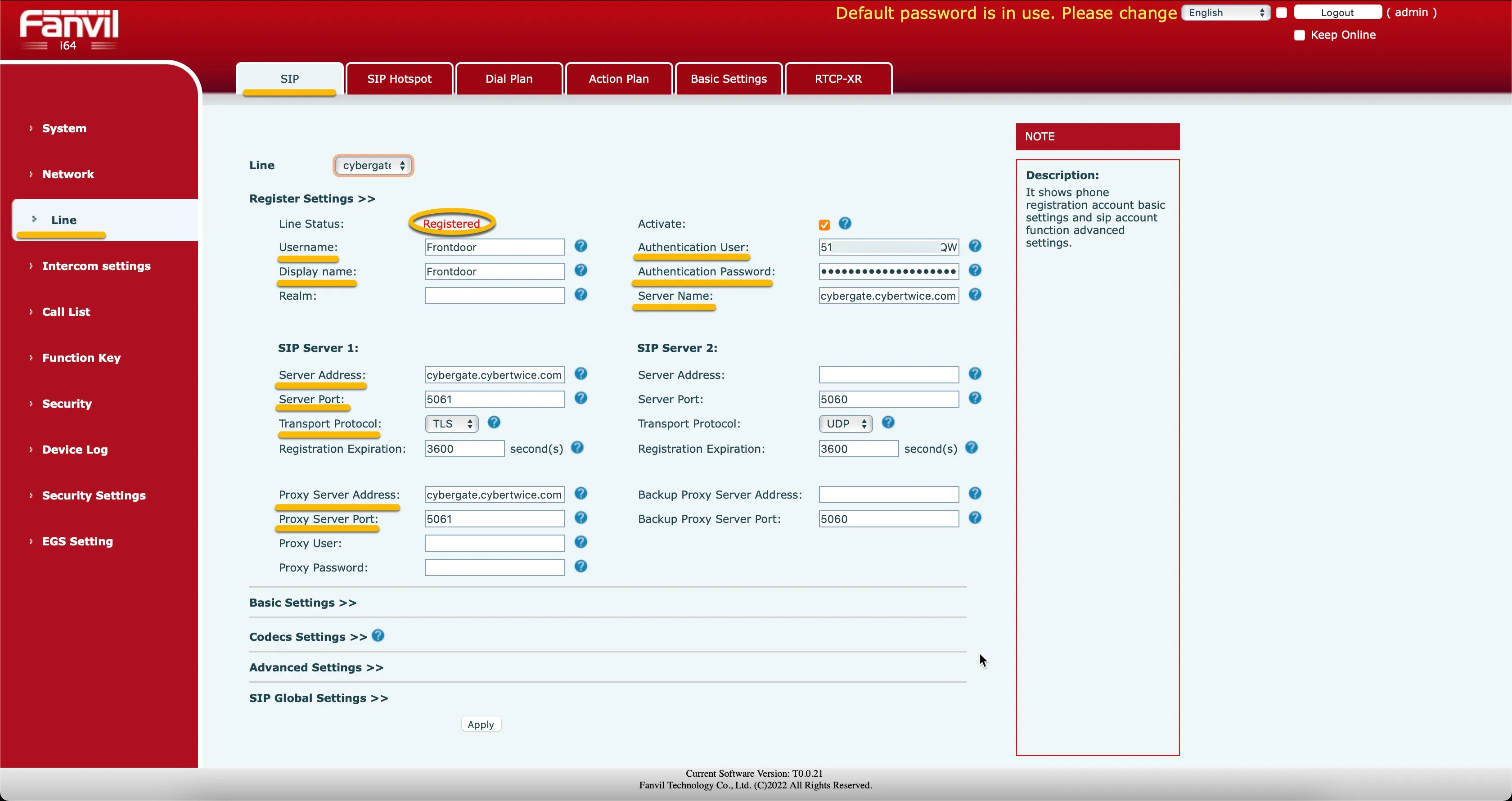Click help icon next to Realm field
This screenshot has width=1512, height=801.
pyautogui.click(x=580, y=295)
